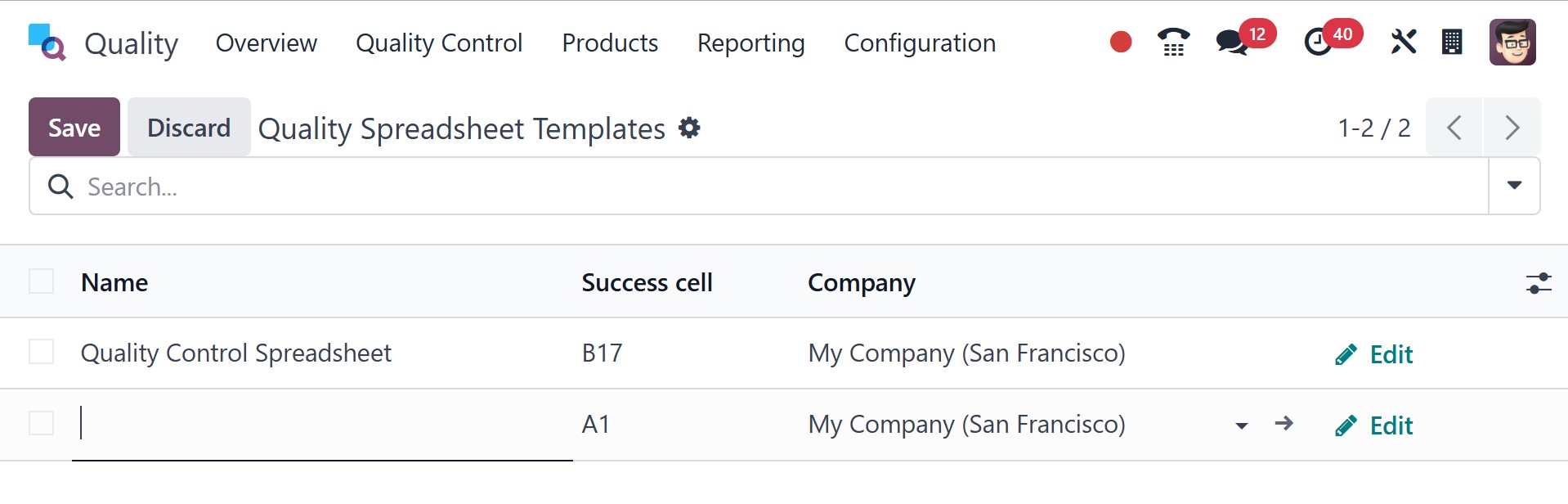
Task: Open the company dropdown in second row
Action: (x=1242, y=425)
